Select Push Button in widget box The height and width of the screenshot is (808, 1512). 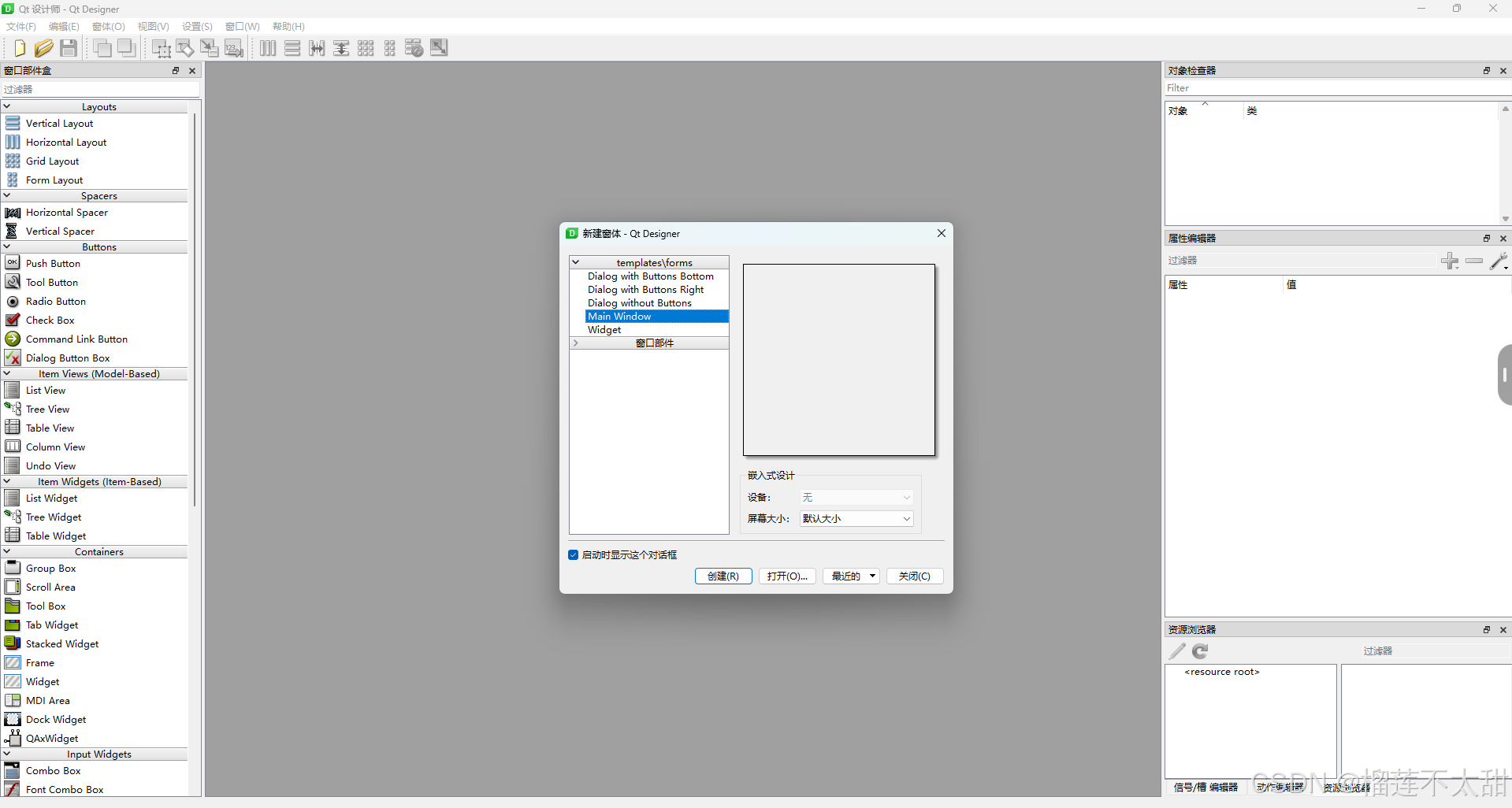(53, 264)
